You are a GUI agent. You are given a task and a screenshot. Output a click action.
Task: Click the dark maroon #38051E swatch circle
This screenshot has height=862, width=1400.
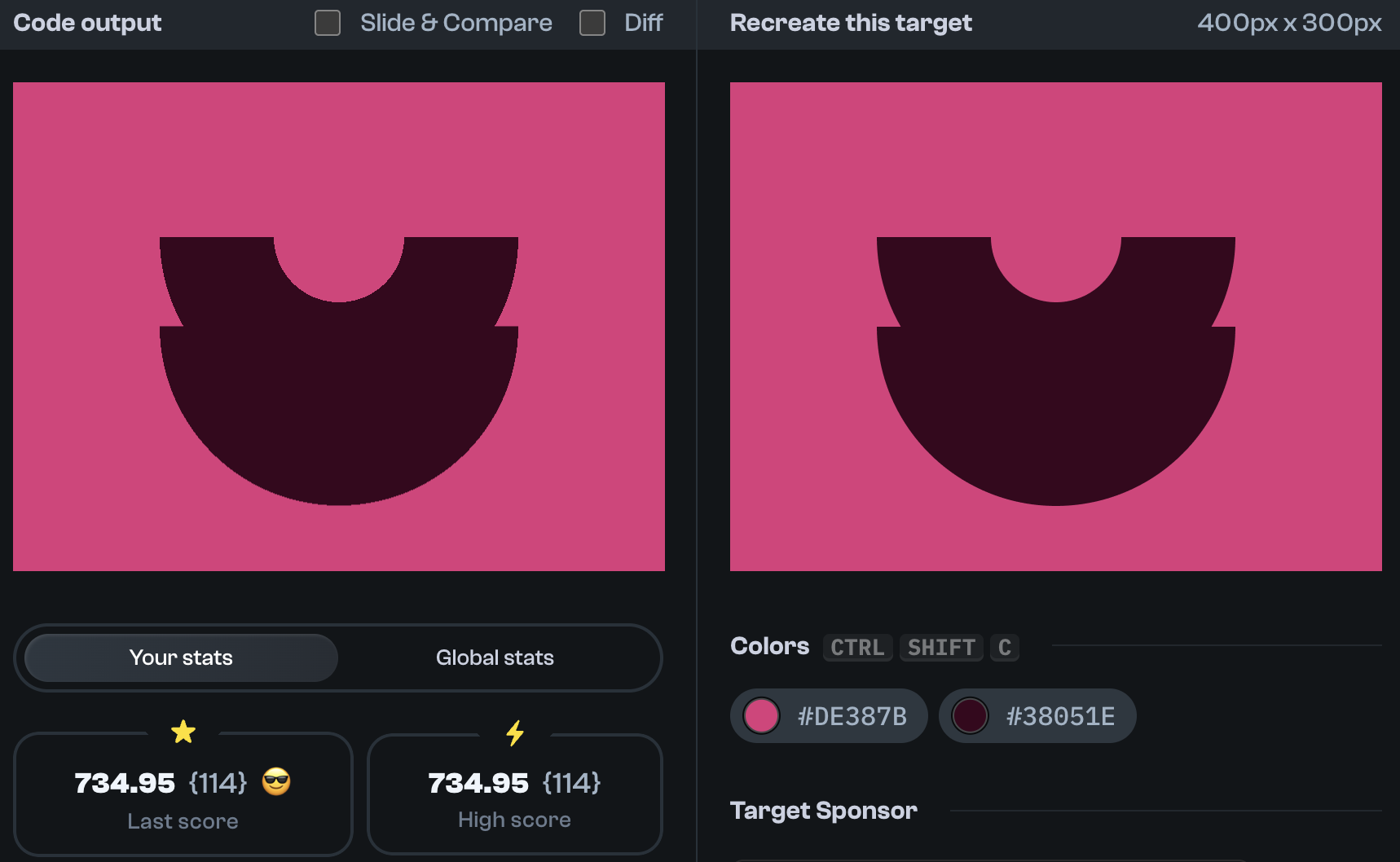pos(971,716)
